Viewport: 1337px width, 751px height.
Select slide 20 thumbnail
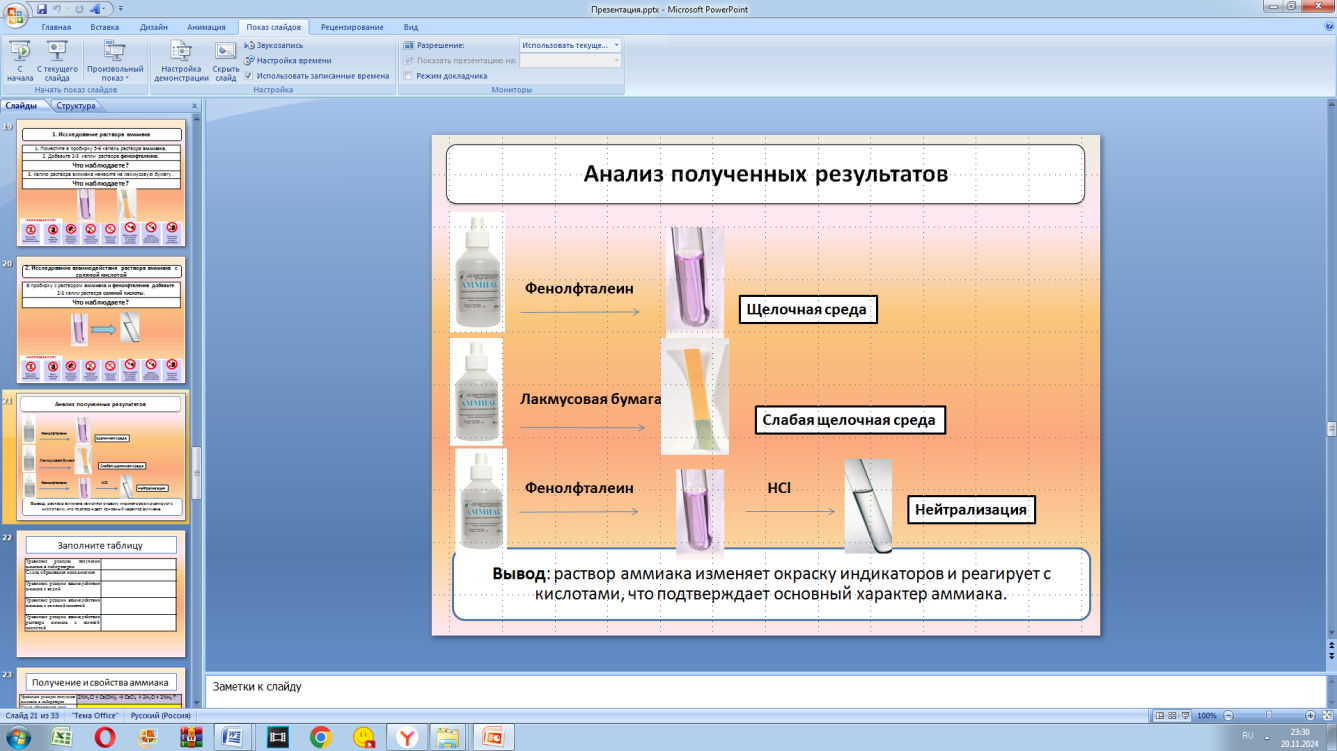101,321
